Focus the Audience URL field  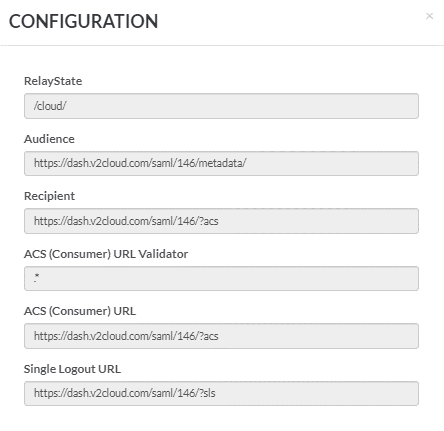pyautogui.click(x=221, y=163)
